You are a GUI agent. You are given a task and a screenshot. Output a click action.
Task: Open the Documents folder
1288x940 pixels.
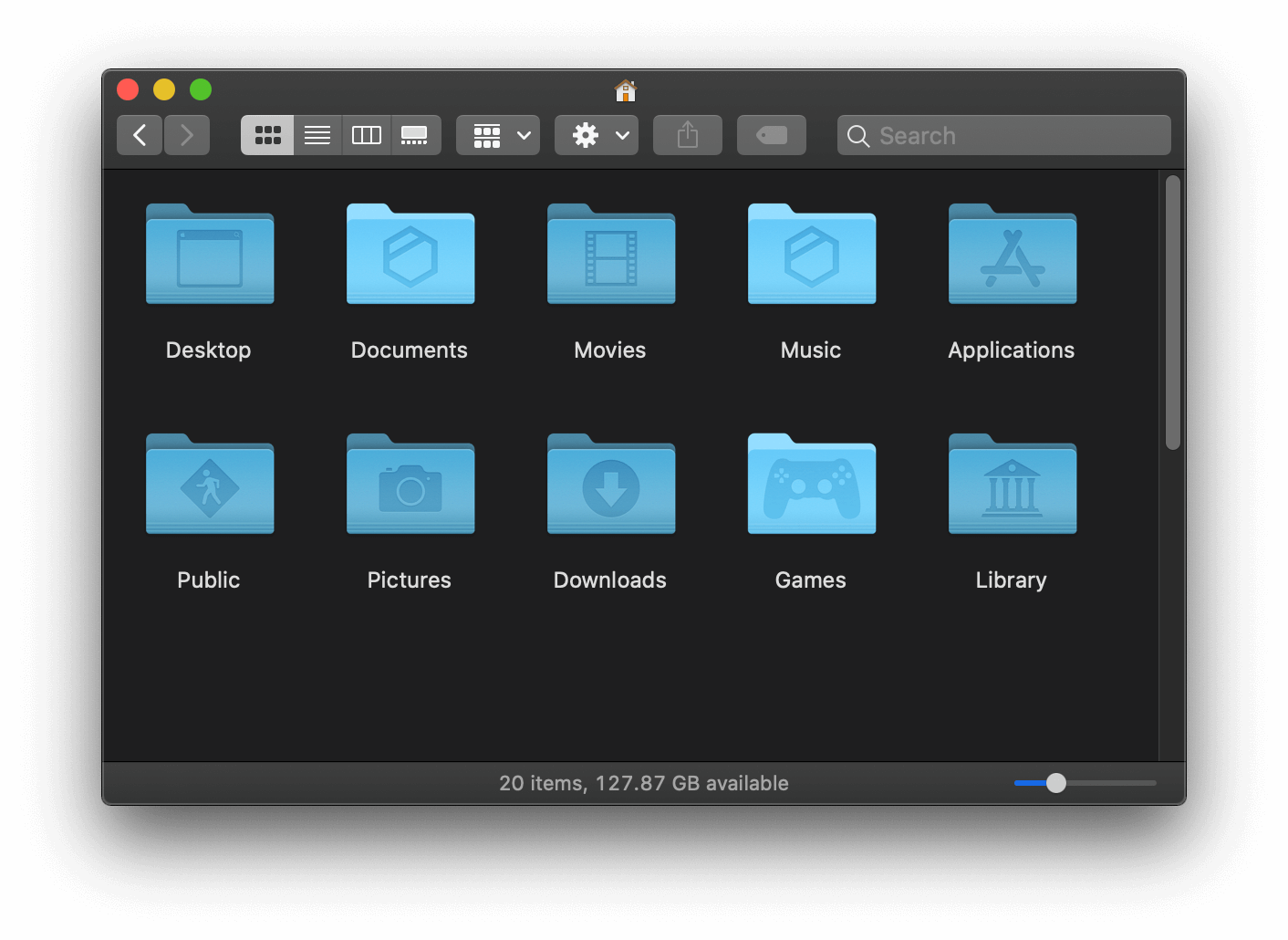(410, 256)
